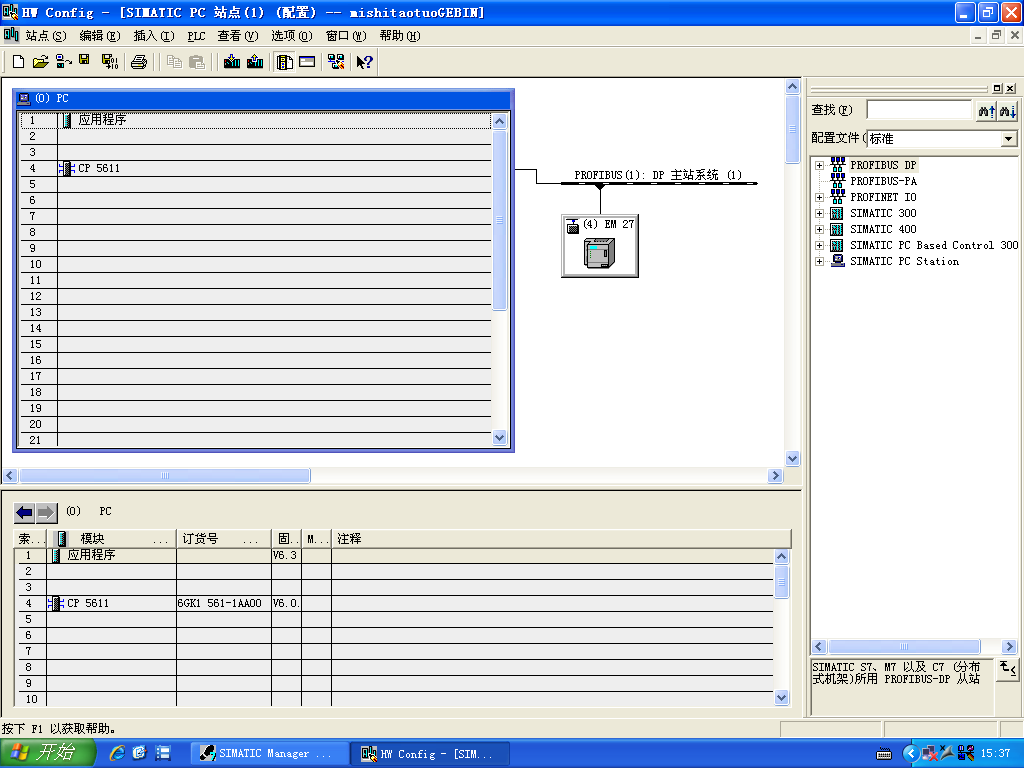1024x768 pixels.
Task: Click the Save and Compile icon
Action: coord(110,62)
